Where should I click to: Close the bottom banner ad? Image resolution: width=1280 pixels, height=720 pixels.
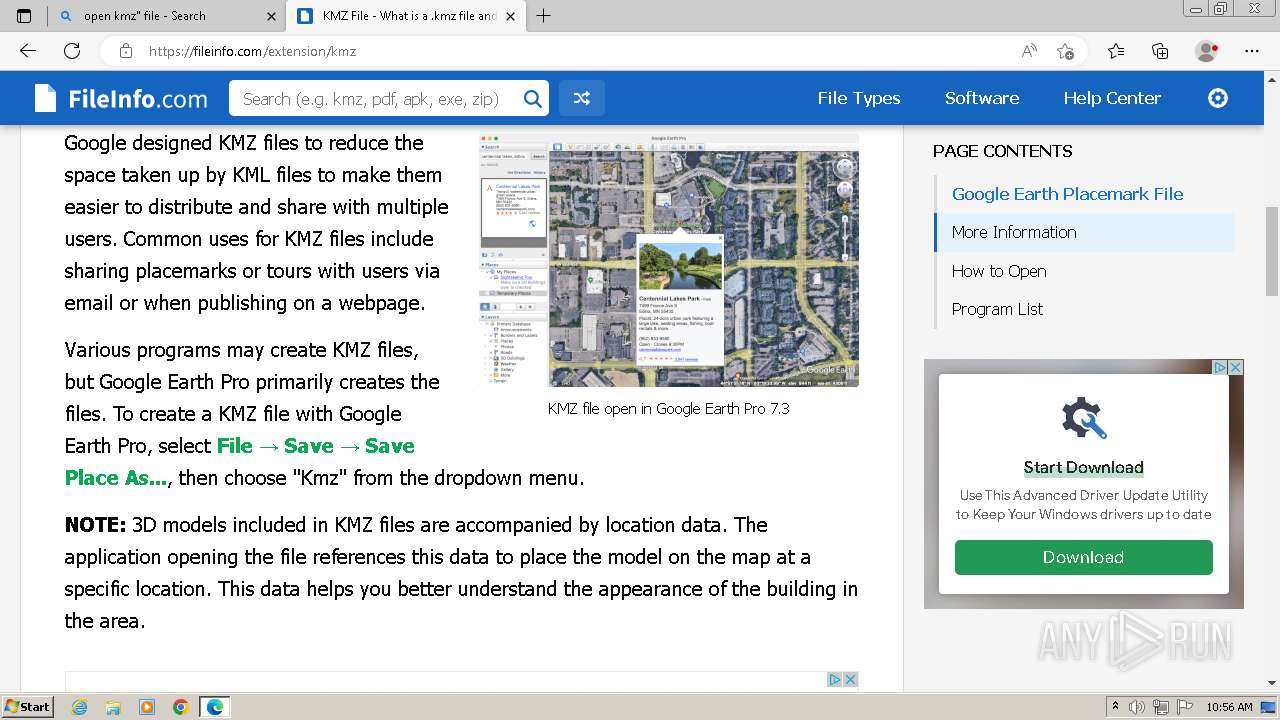point(851,679)
